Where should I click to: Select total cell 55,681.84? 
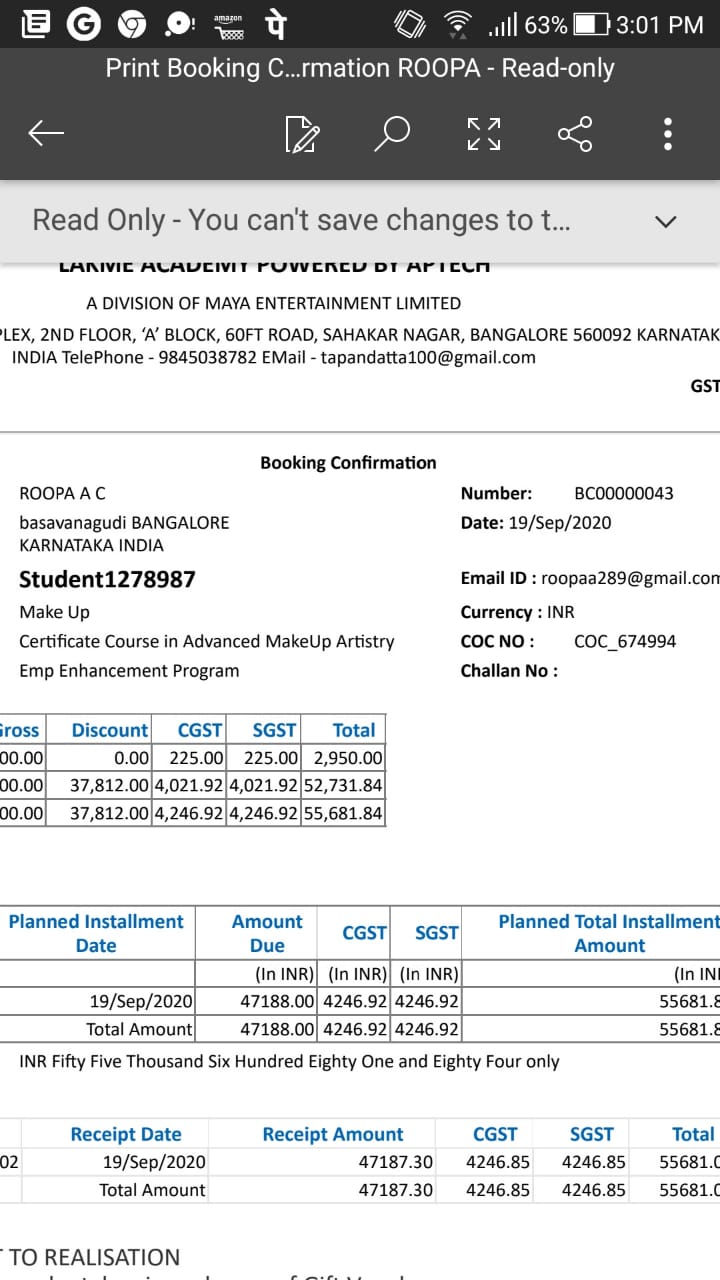pyautogui.click(x=343, y=813)
